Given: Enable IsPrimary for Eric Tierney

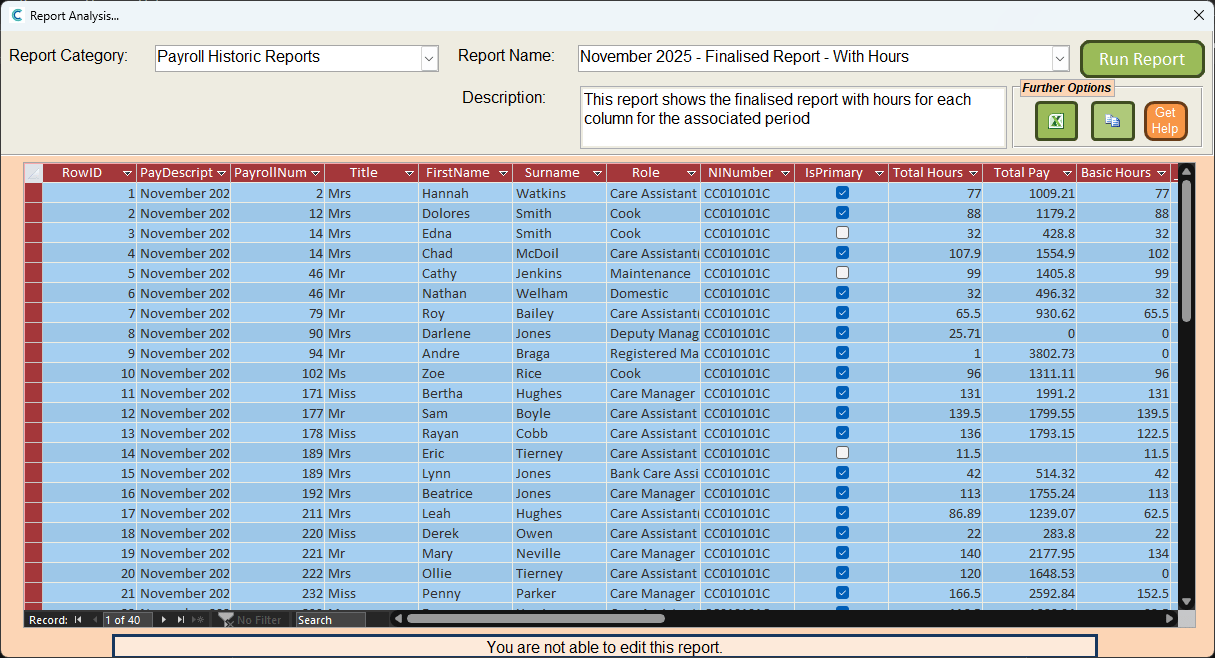Looking at the screenshot, I should coord(842,453).
